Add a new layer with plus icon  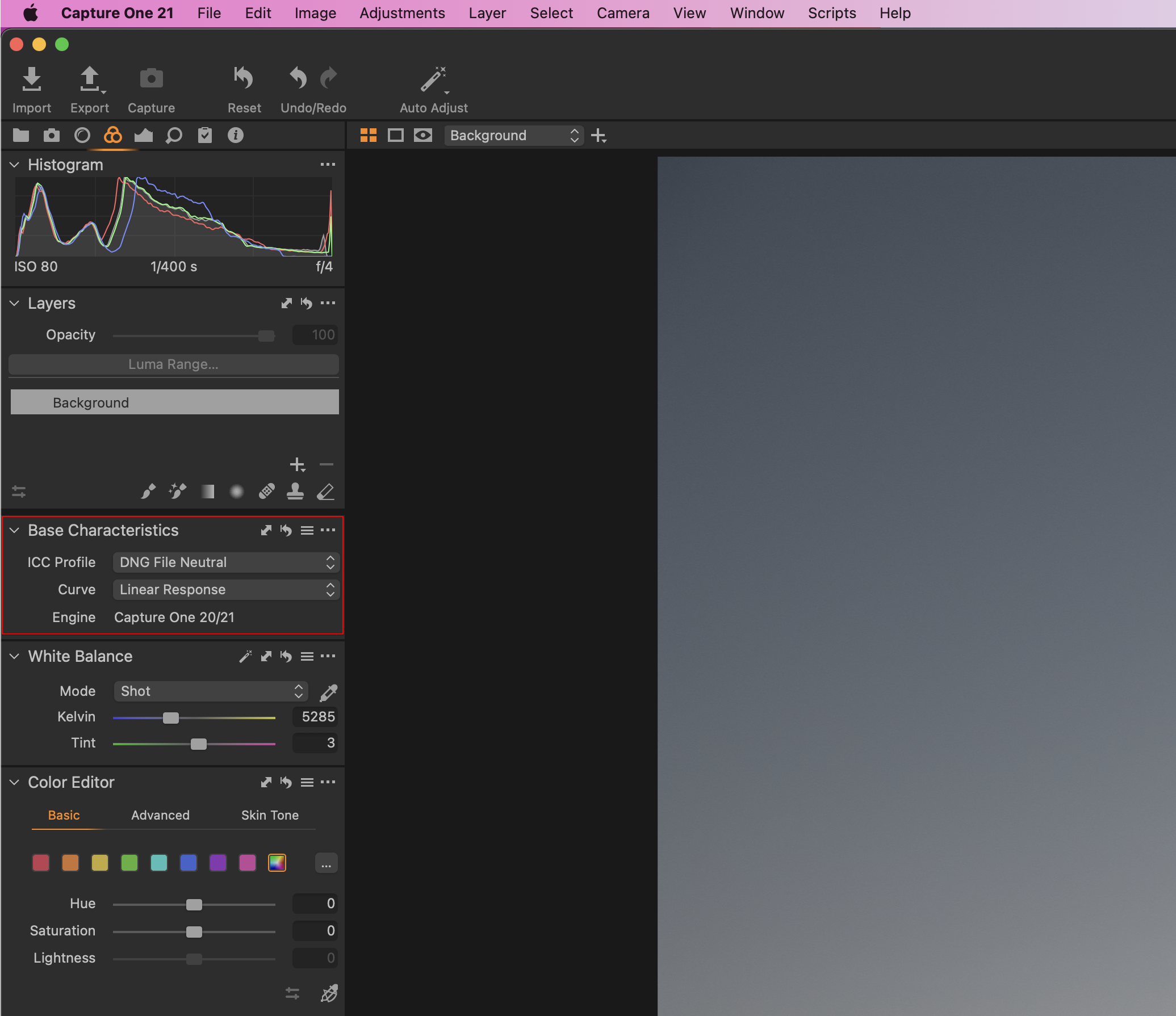(298, 465)
